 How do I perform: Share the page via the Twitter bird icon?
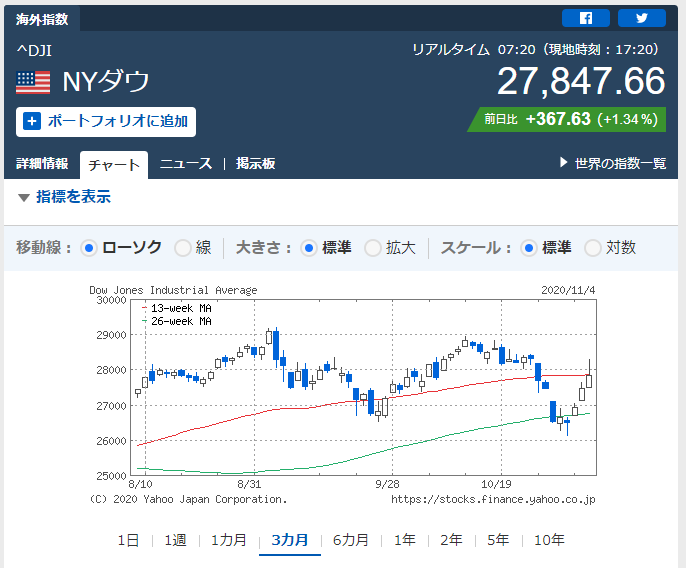coord(641,18)
